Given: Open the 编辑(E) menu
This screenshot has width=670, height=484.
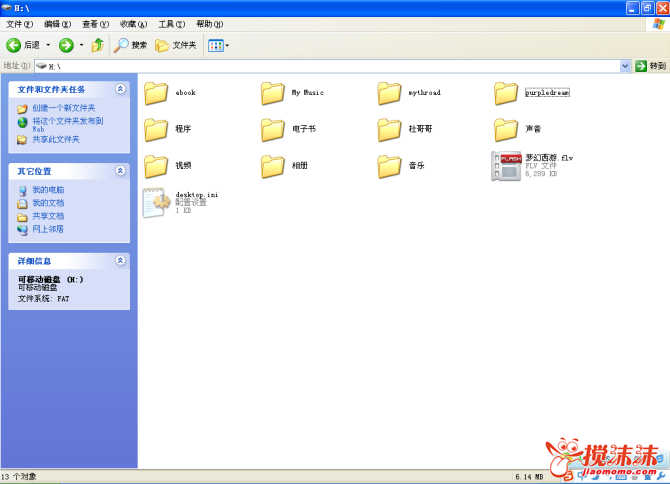Looking at the screenshot, I should pos(58,24).
